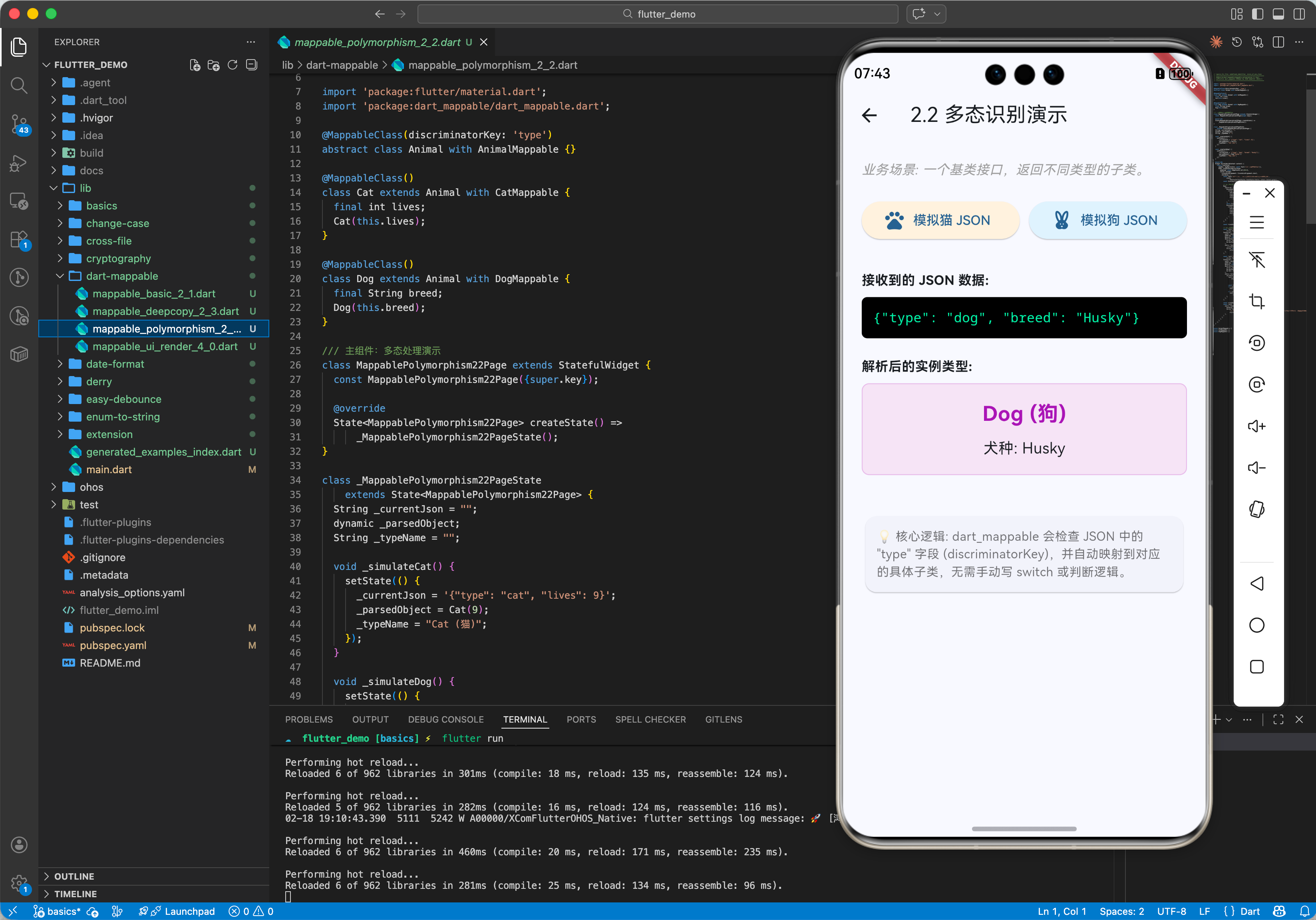
Task: Open the Manage settings gear
Action: [19, 883]
